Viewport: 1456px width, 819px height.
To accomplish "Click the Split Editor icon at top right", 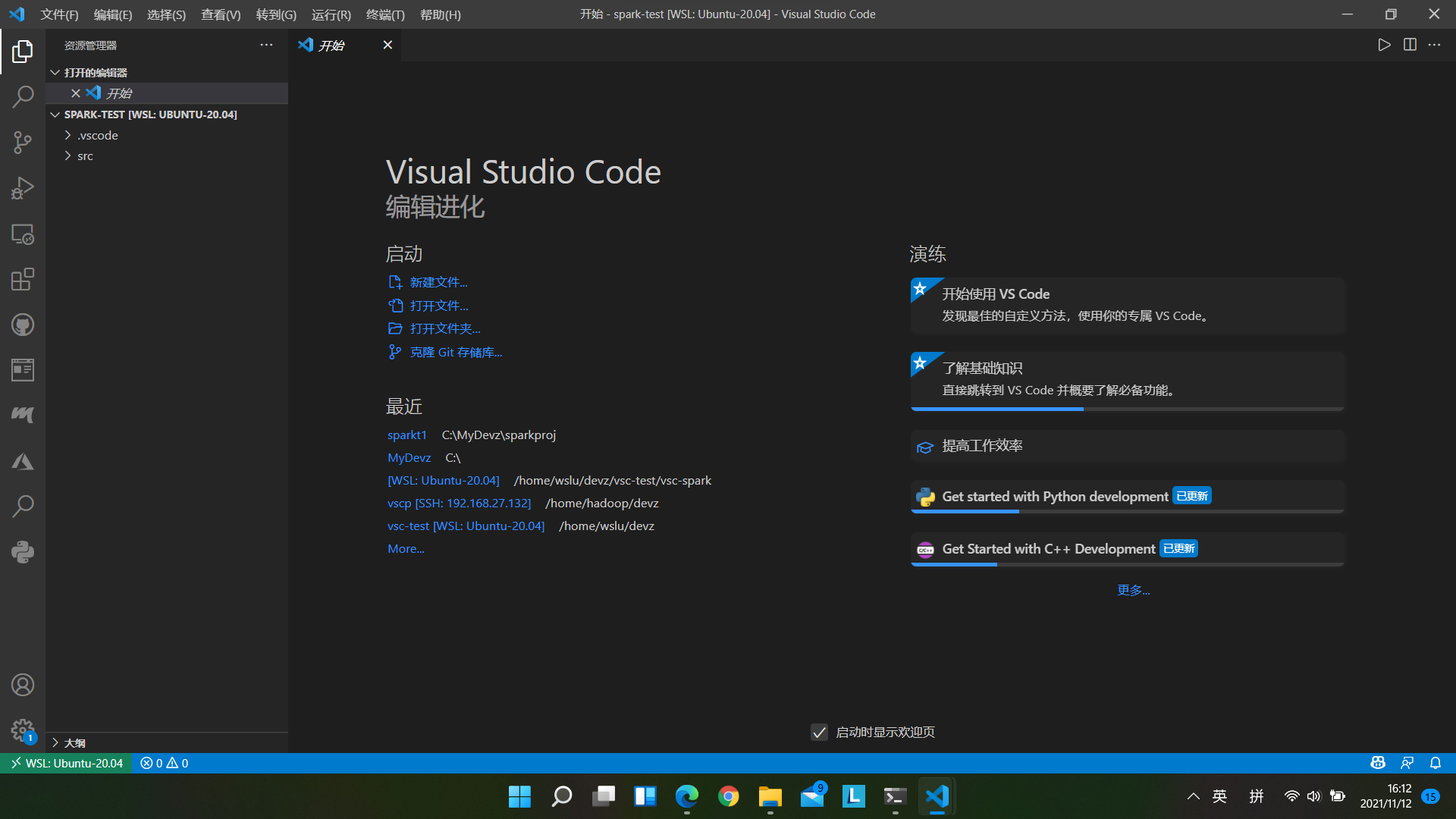I will (1410, 45).
